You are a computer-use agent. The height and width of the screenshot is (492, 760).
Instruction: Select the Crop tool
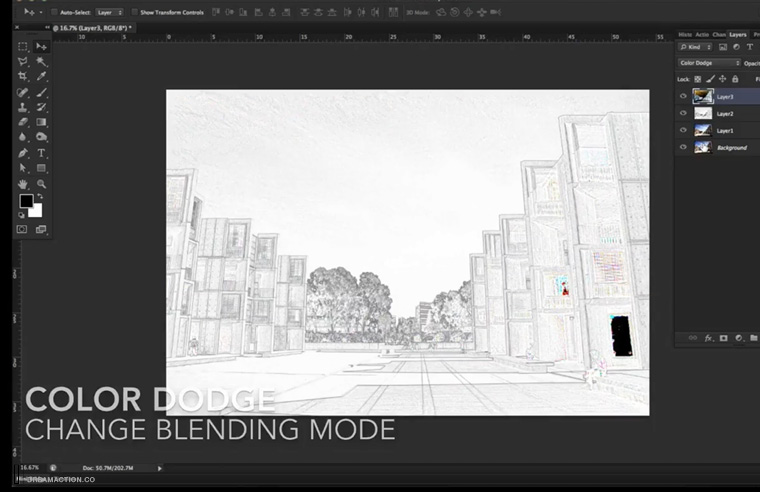22,76
